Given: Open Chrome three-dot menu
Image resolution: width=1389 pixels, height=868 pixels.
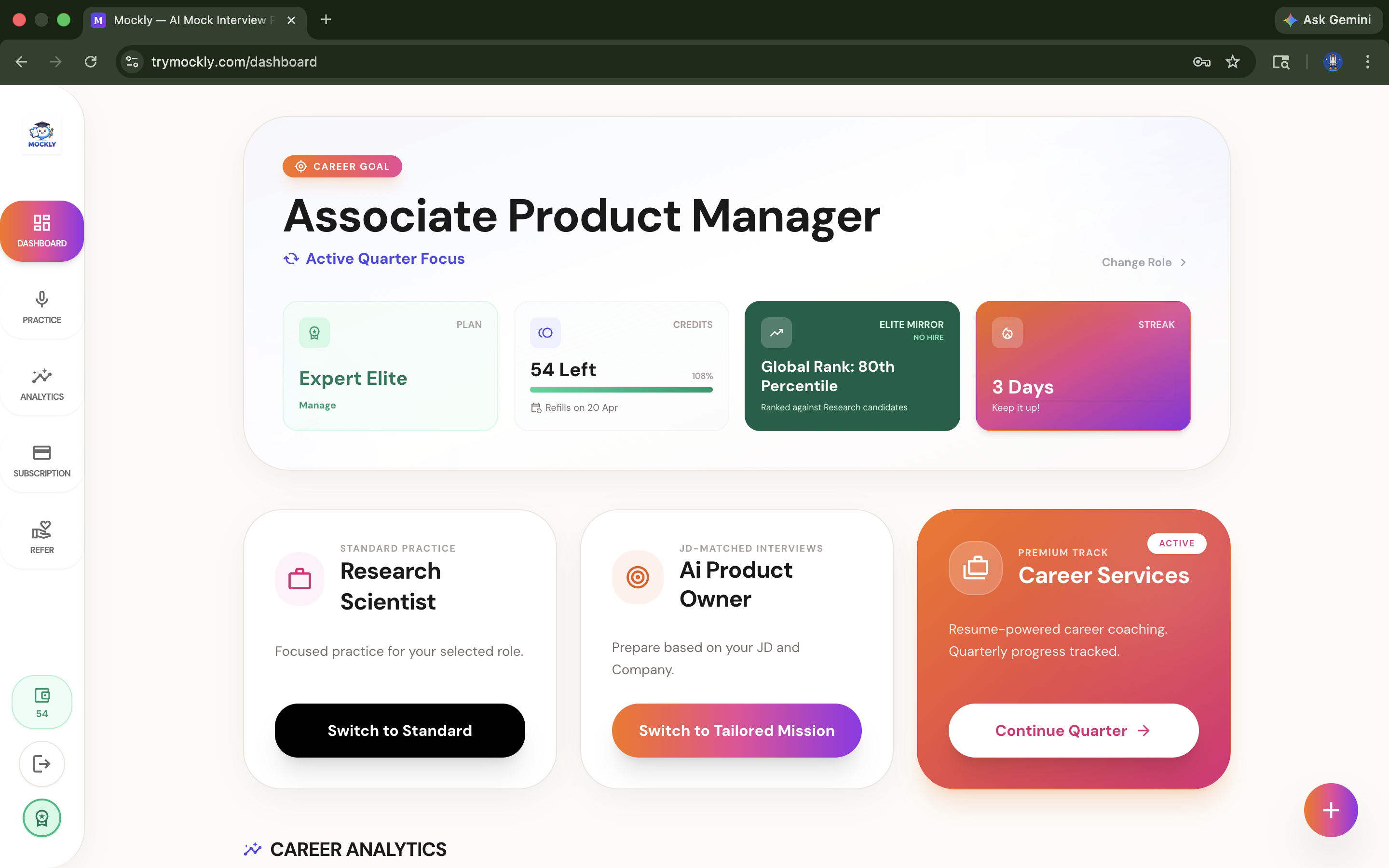Looking at the screenshot, I should (x=1367, y=61).
